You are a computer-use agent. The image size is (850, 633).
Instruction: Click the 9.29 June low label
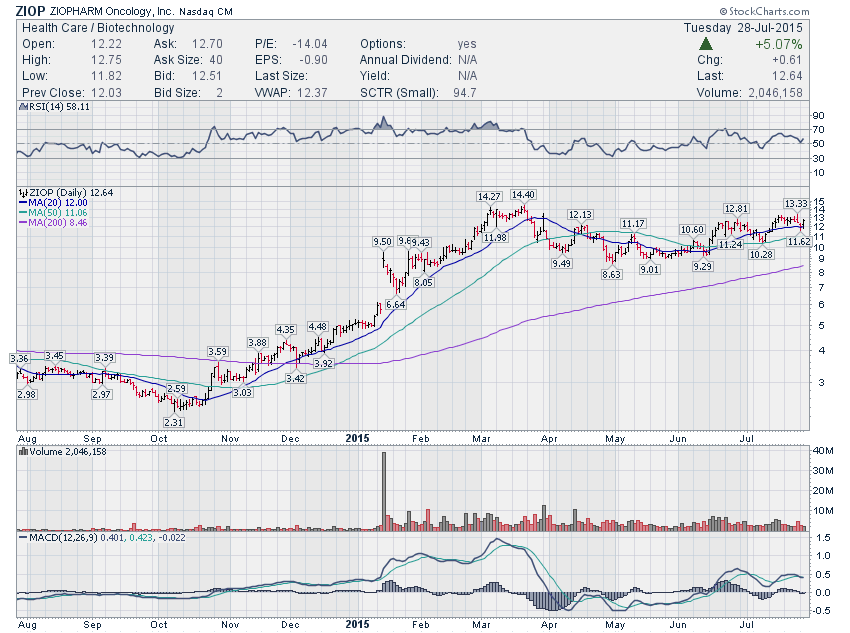pos(702,266)
